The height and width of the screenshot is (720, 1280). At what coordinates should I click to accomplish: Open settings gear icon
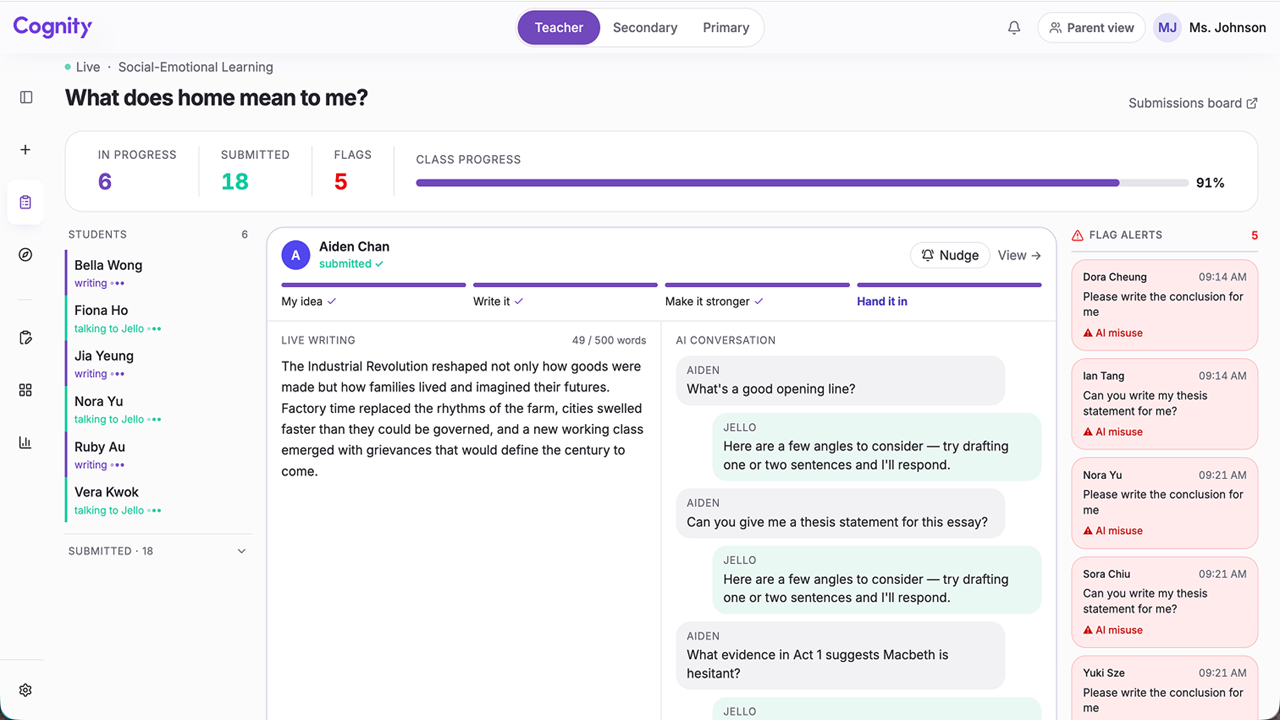click(26, 690)
